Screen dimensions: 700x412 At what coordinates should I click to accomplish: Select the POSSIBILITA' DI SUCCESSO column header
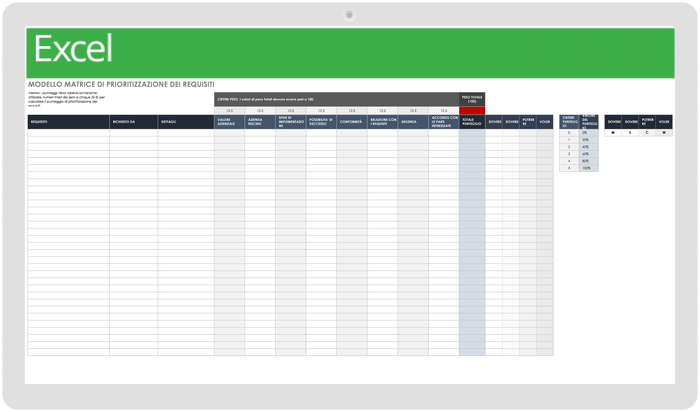tap(321, 122)
